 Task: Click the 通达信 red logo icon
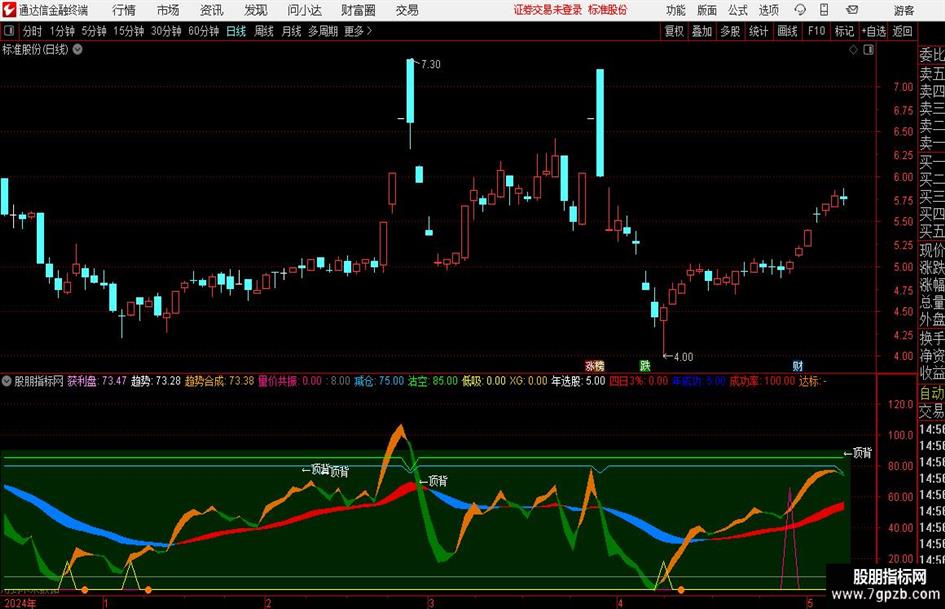[x=9, y=10]
